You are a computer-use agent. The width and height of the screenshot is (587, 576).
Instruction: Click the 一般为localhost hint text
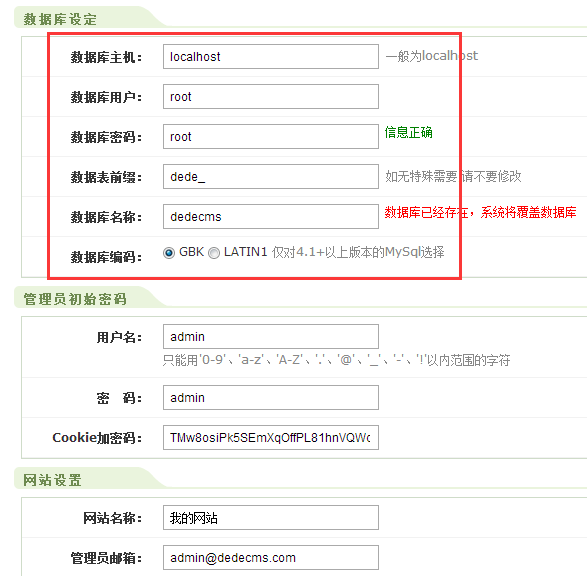(432, 56)
